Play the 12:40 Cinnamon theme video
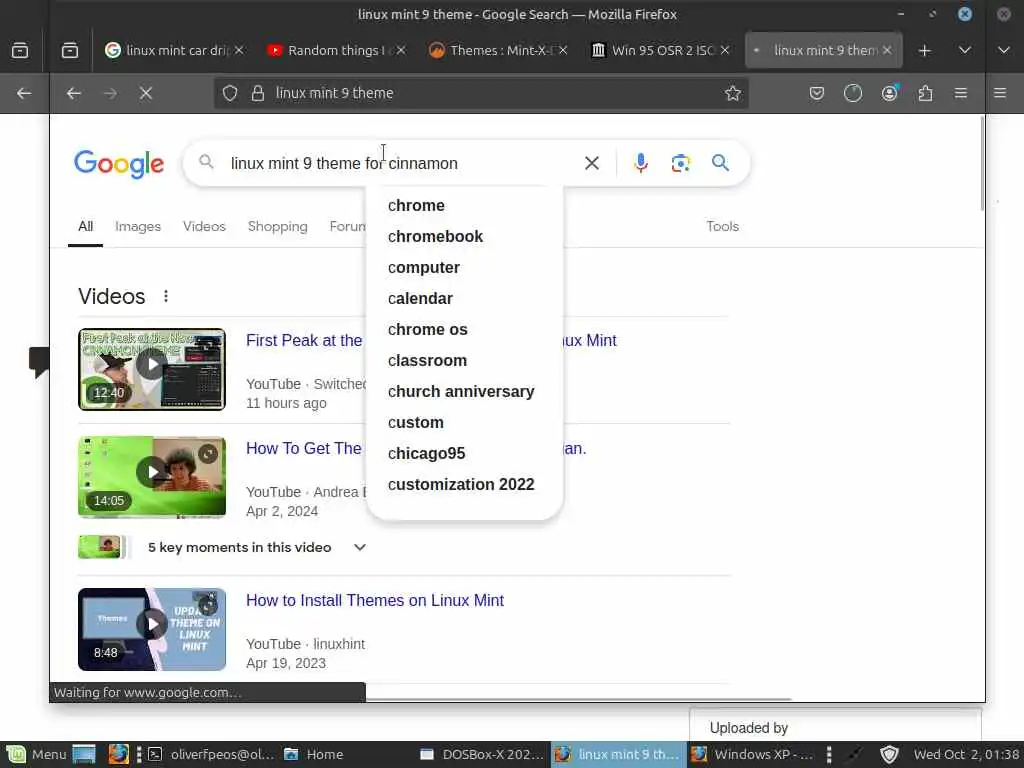This screenshot has height=768, width=1024. click(x=152, y=370)
